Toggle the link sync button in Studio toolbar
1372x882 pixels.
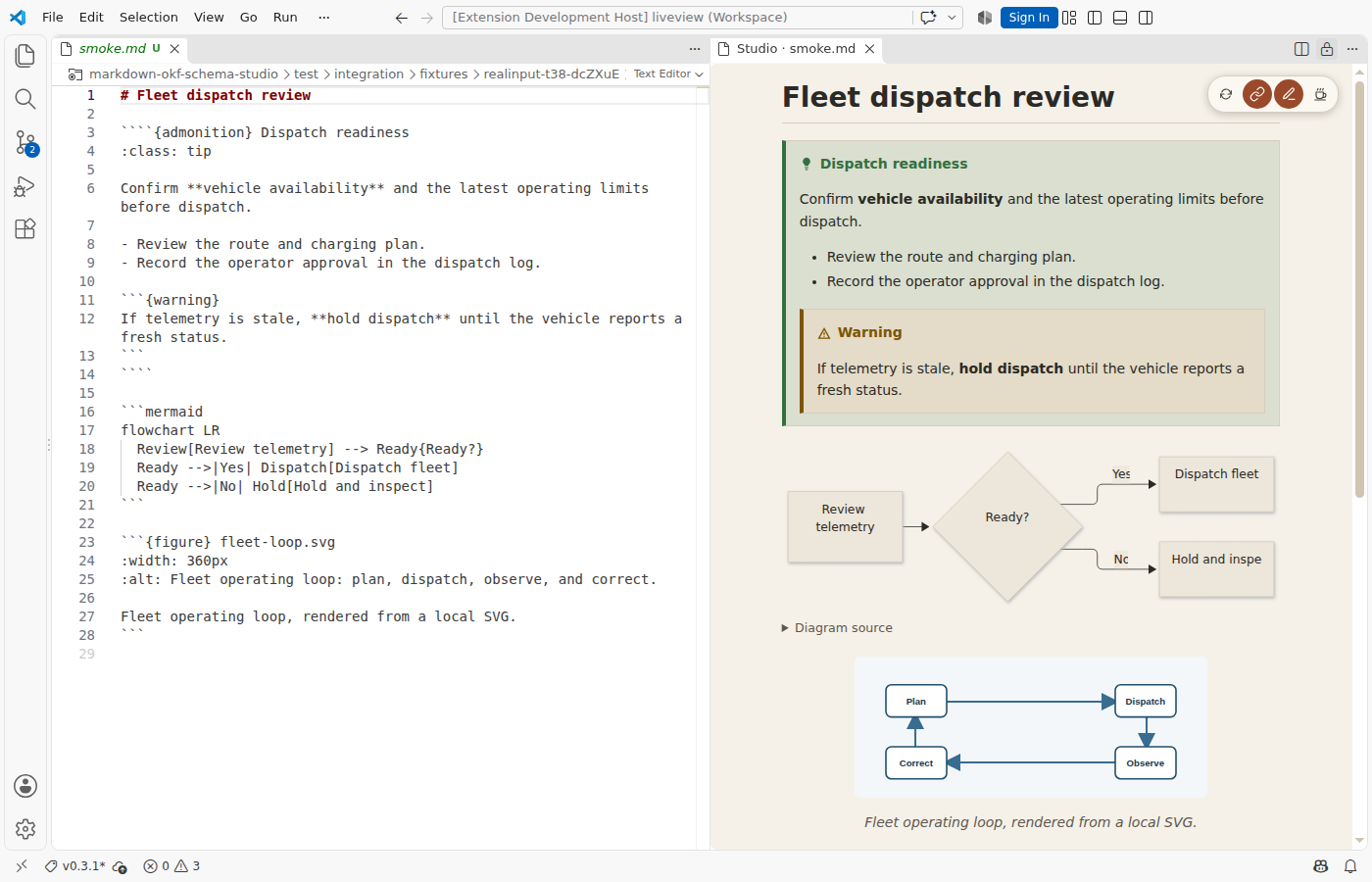pyautogui.click(x=1257, y=94)
